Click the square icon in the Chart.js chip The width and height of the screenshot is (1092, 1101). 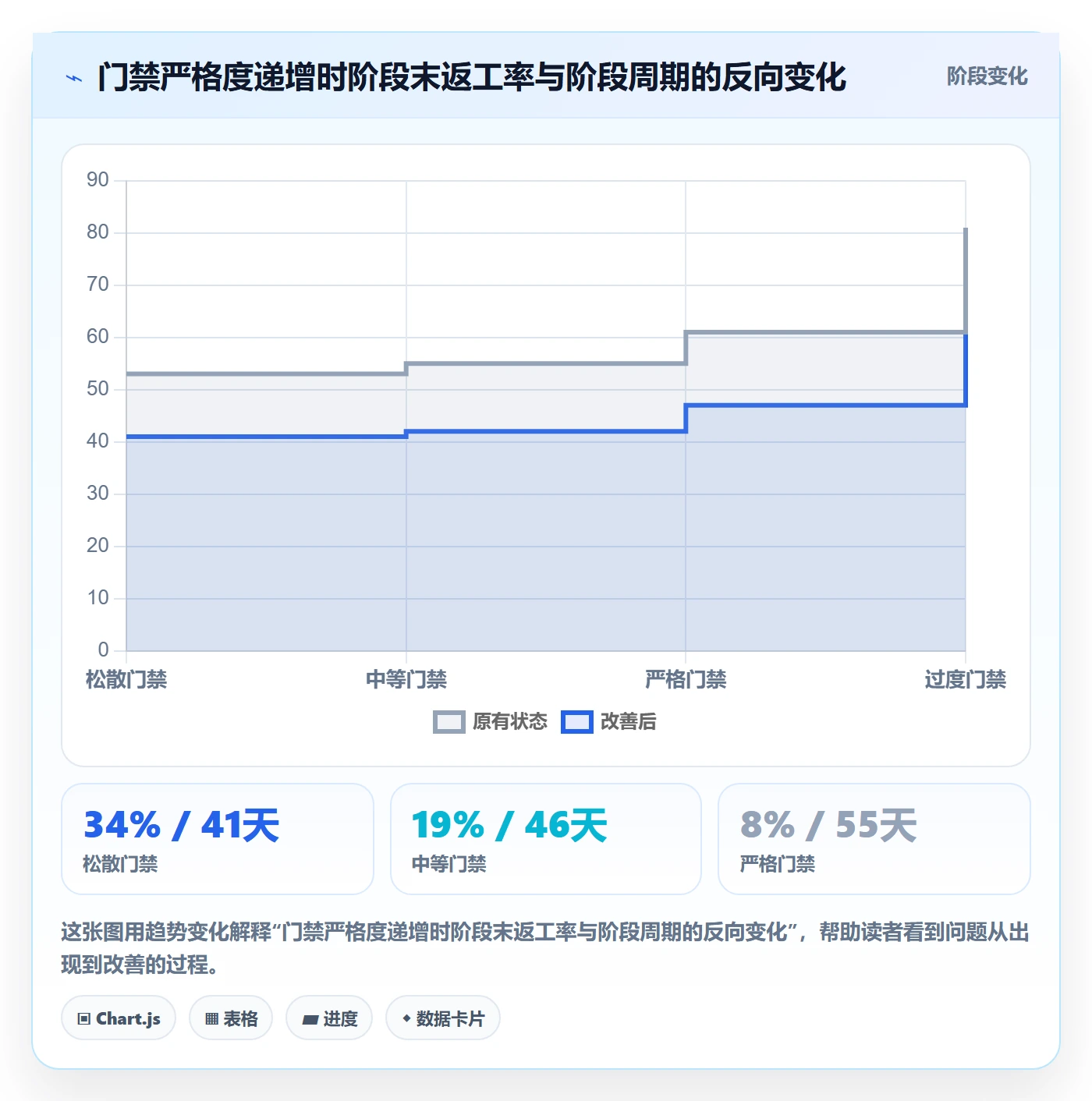[x=84, y=1018]
